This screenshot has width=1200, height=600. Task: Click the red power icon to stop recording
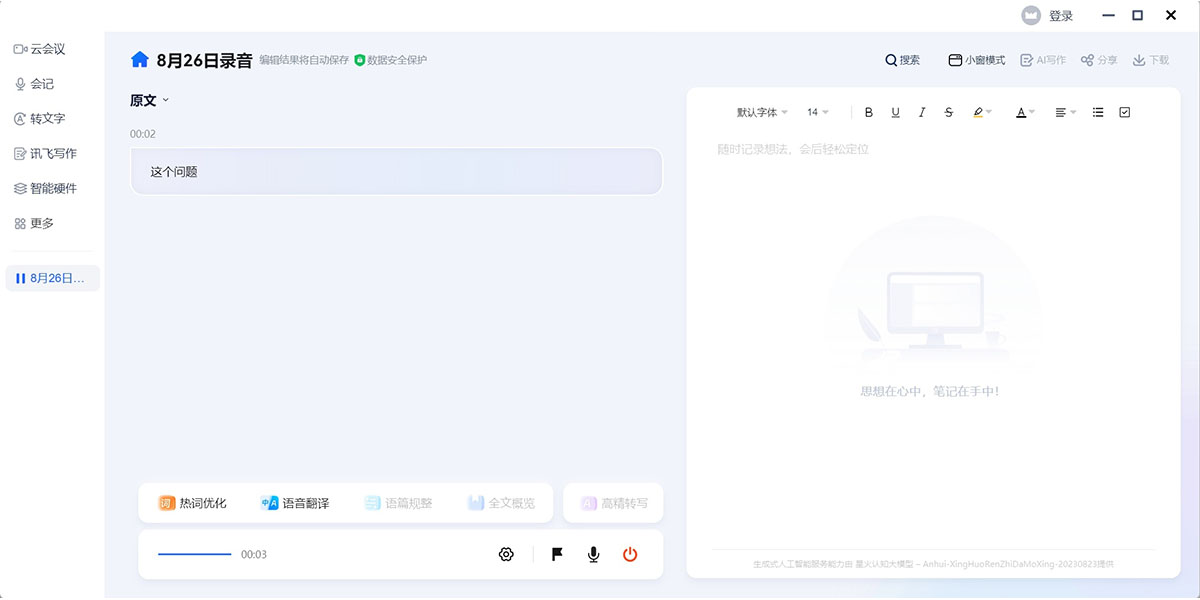[630, 554]
